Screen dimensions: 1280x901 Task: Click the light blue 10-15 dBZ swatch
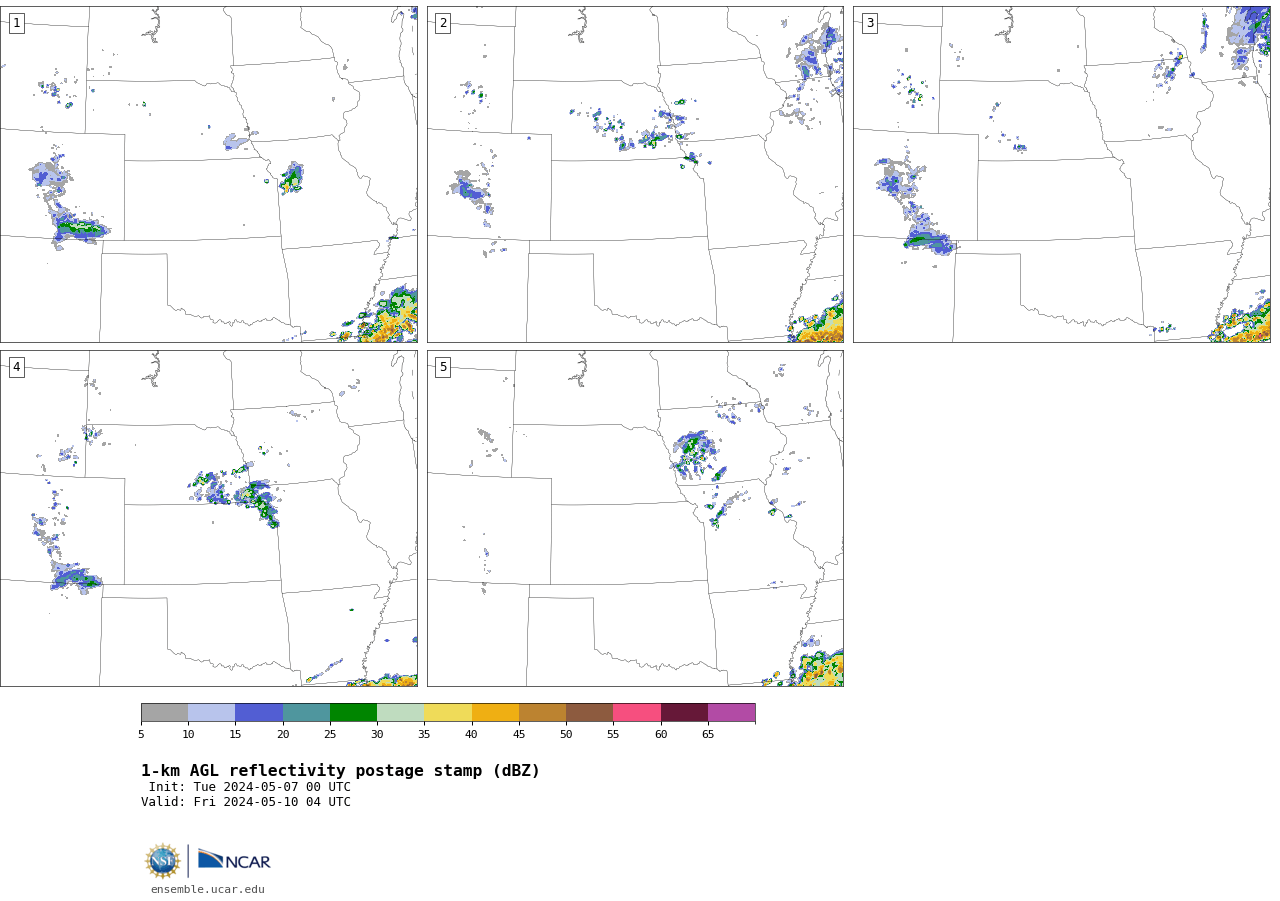point(212,712)
